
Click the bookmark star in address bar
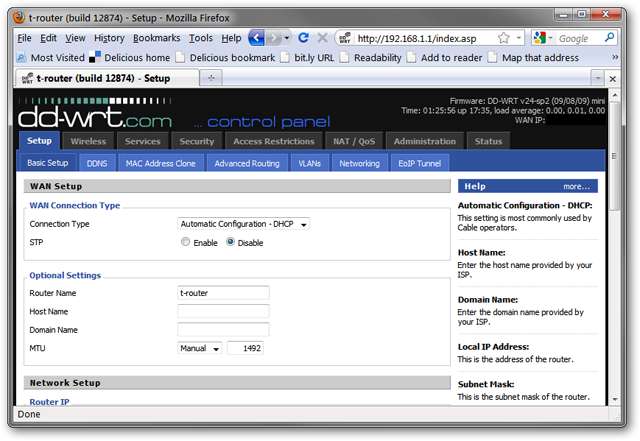[x=505, y=38]
